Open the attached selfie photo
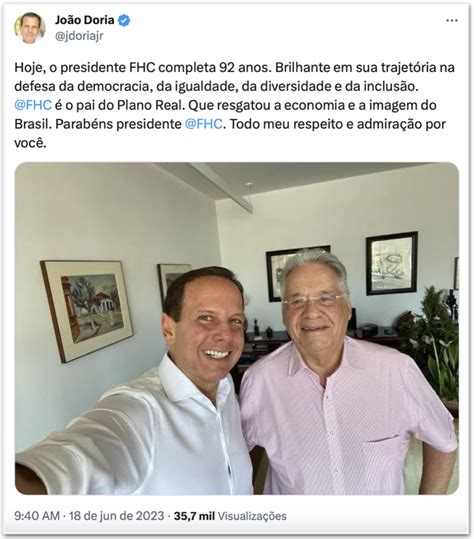The width and height of the screenshot is (474, 539). 237,328
